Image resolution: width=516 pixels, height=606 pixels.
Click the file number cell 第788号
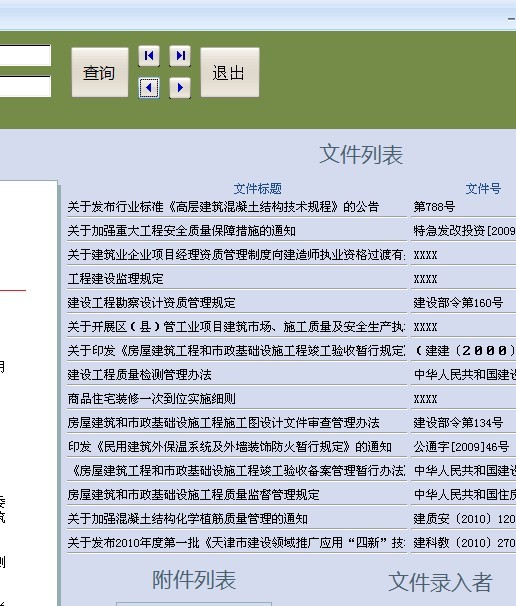point(463,207)
